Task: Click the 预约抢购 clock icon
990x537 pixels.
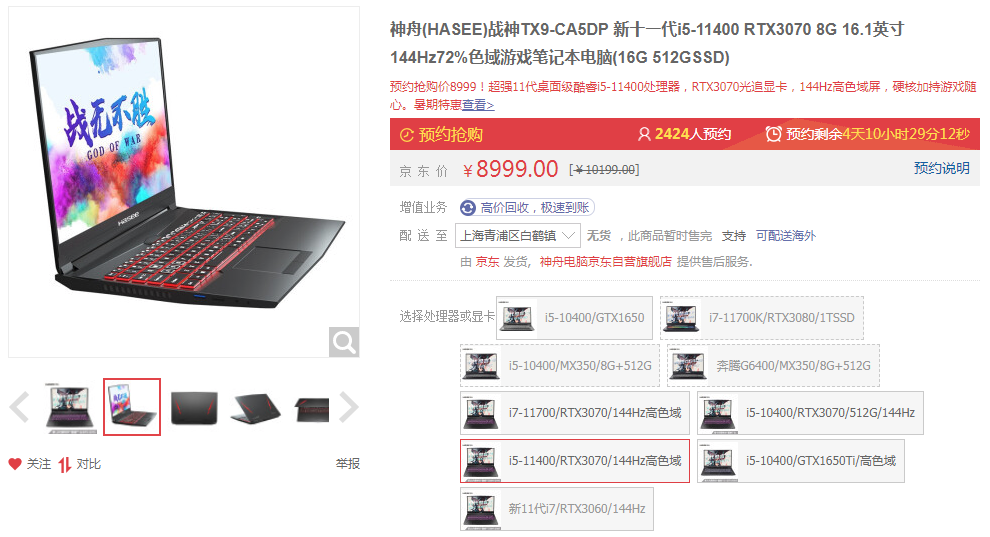Action: pyautogui.click(x=407, y=135)
